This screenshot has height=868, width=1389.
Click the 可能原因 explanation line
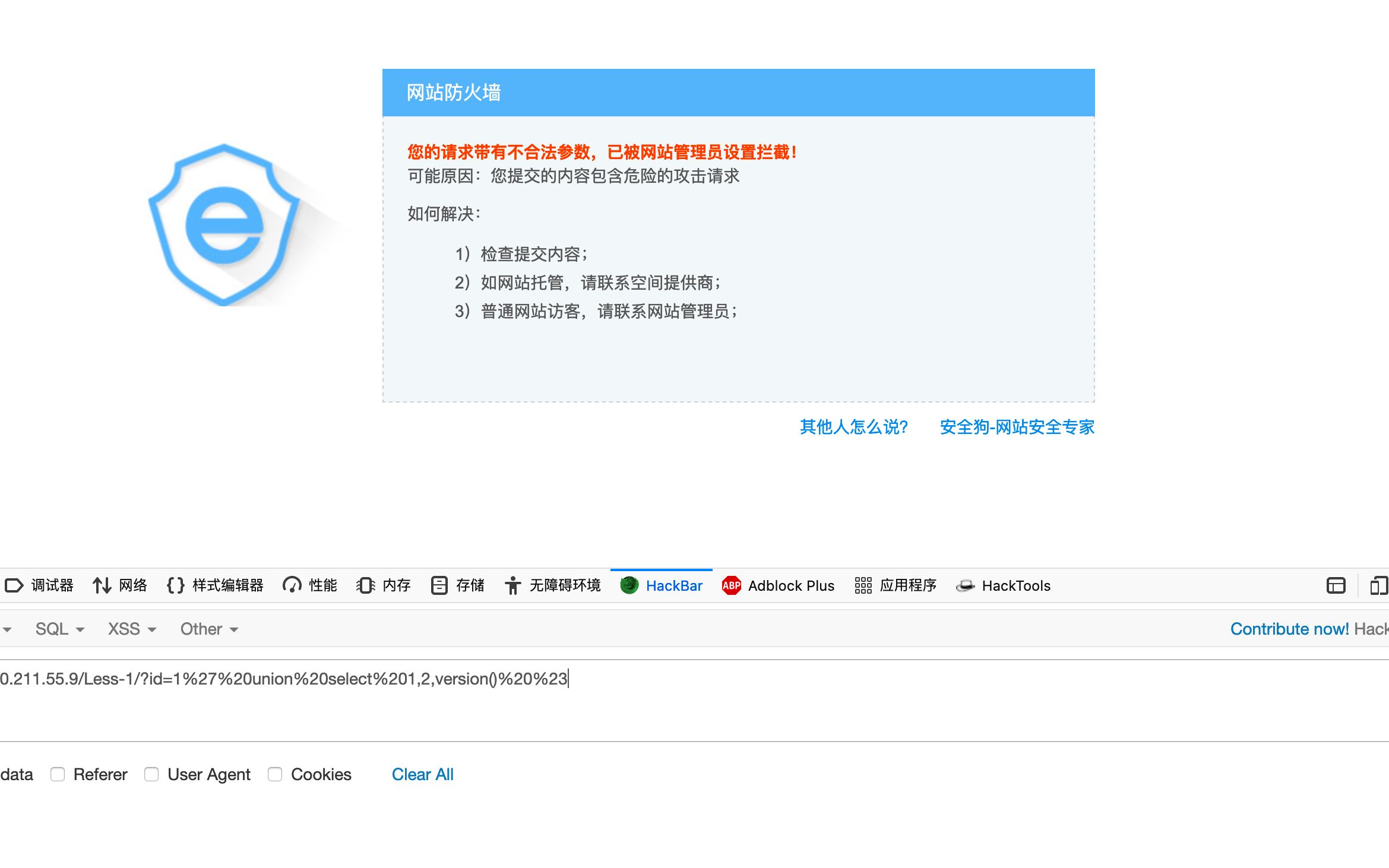click(573, 176)
